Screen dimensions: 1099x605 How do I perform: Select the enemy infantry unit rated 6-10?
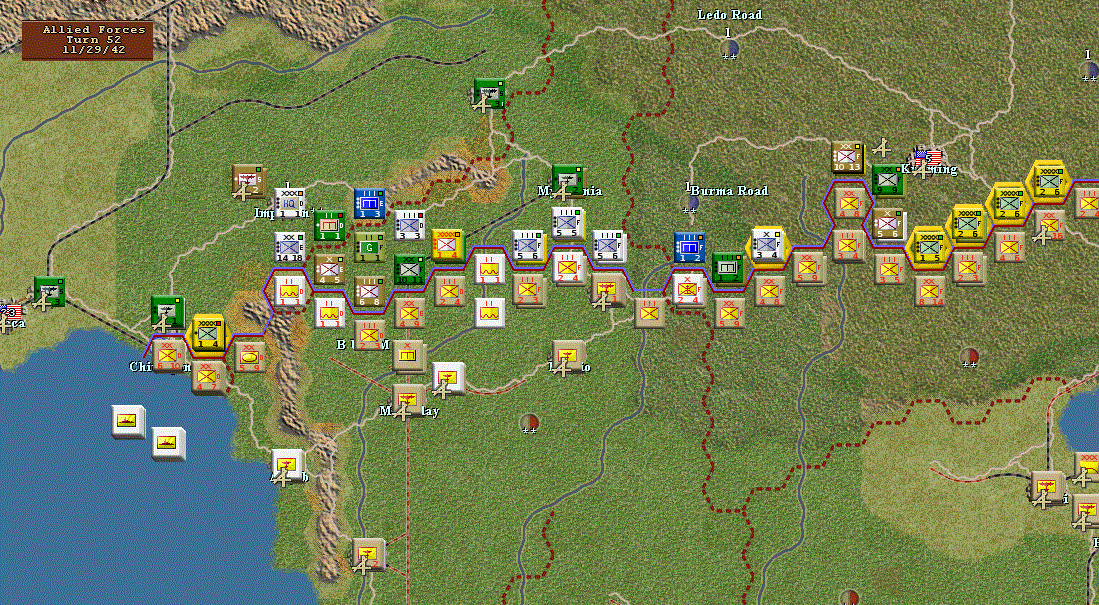tap(169, 355)
